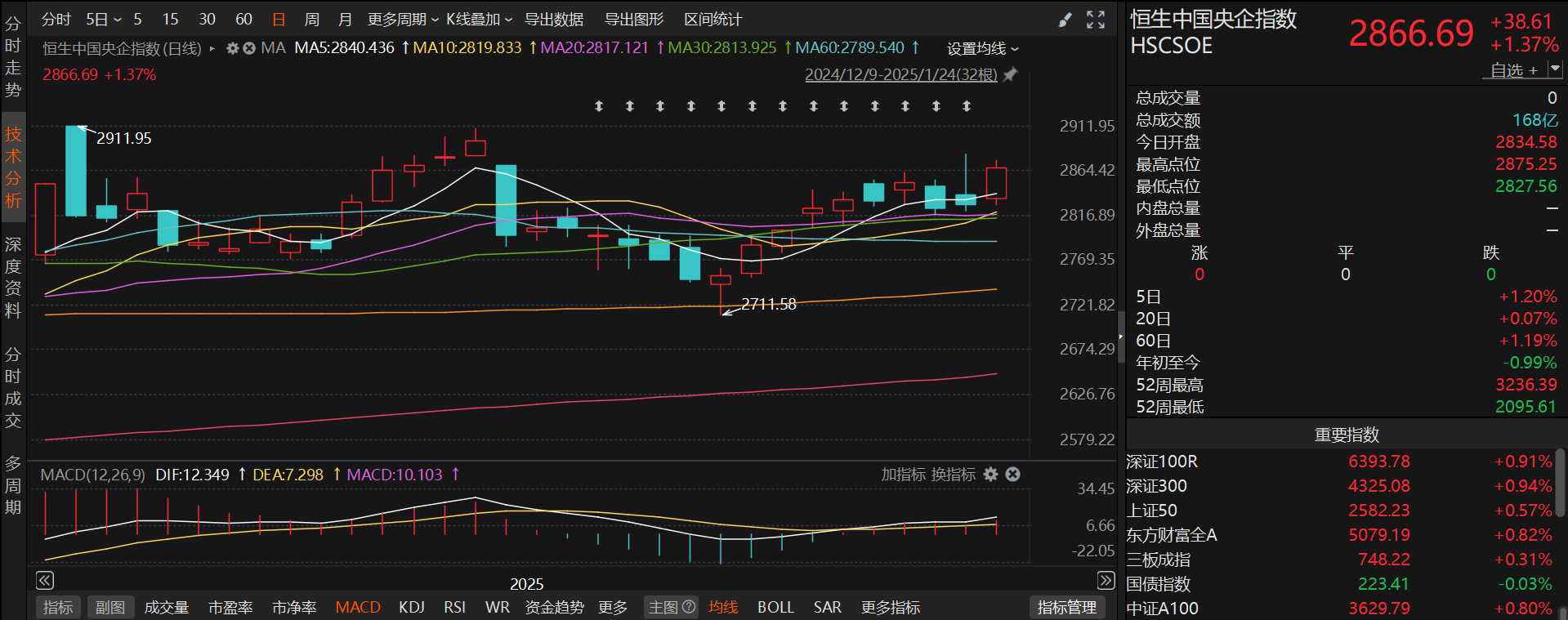Expand arrow after 恒生中国央企指数(日线)
This screenshot has height=620, width=1568.
212,48
